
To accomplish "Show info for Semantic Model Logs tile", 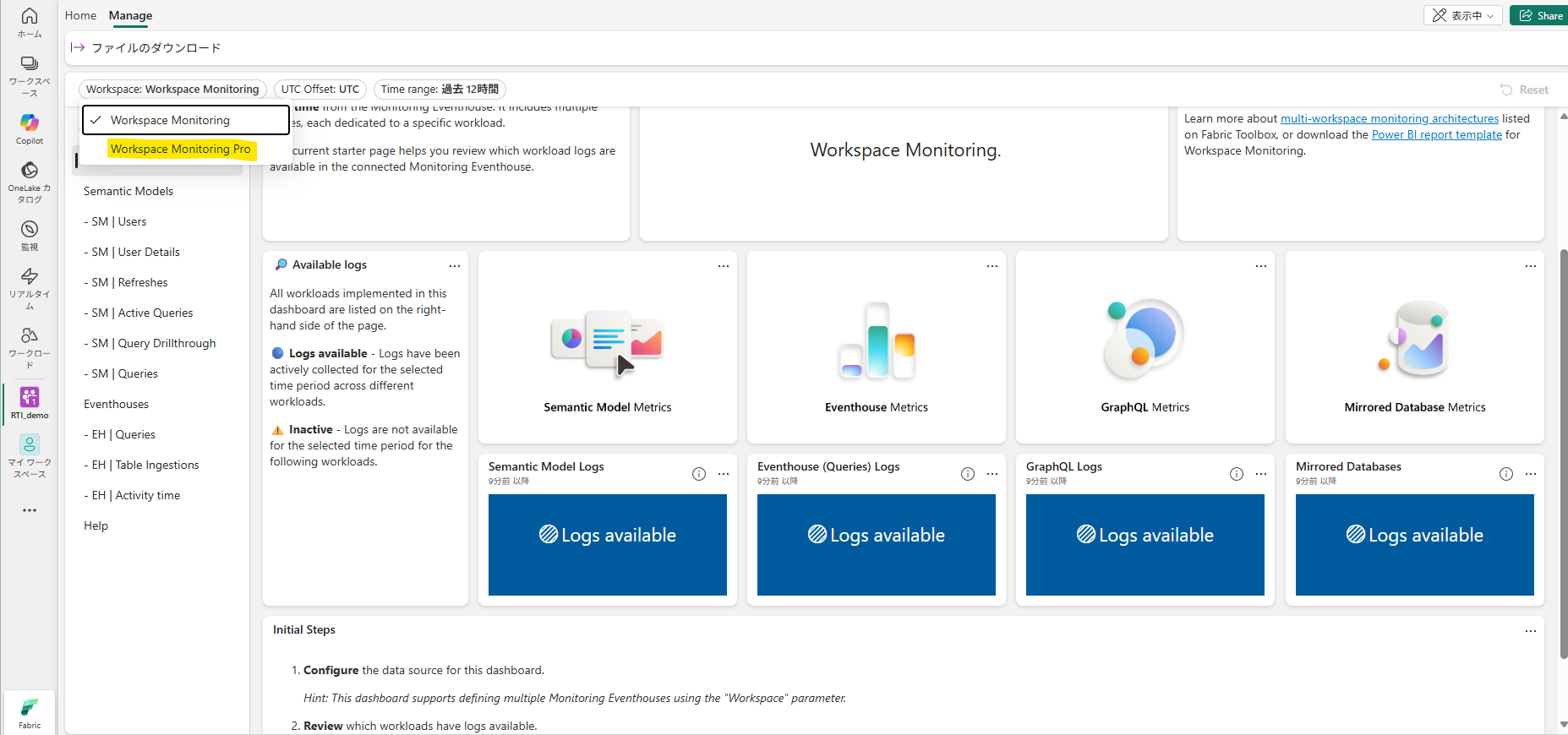I will (699, 474).
